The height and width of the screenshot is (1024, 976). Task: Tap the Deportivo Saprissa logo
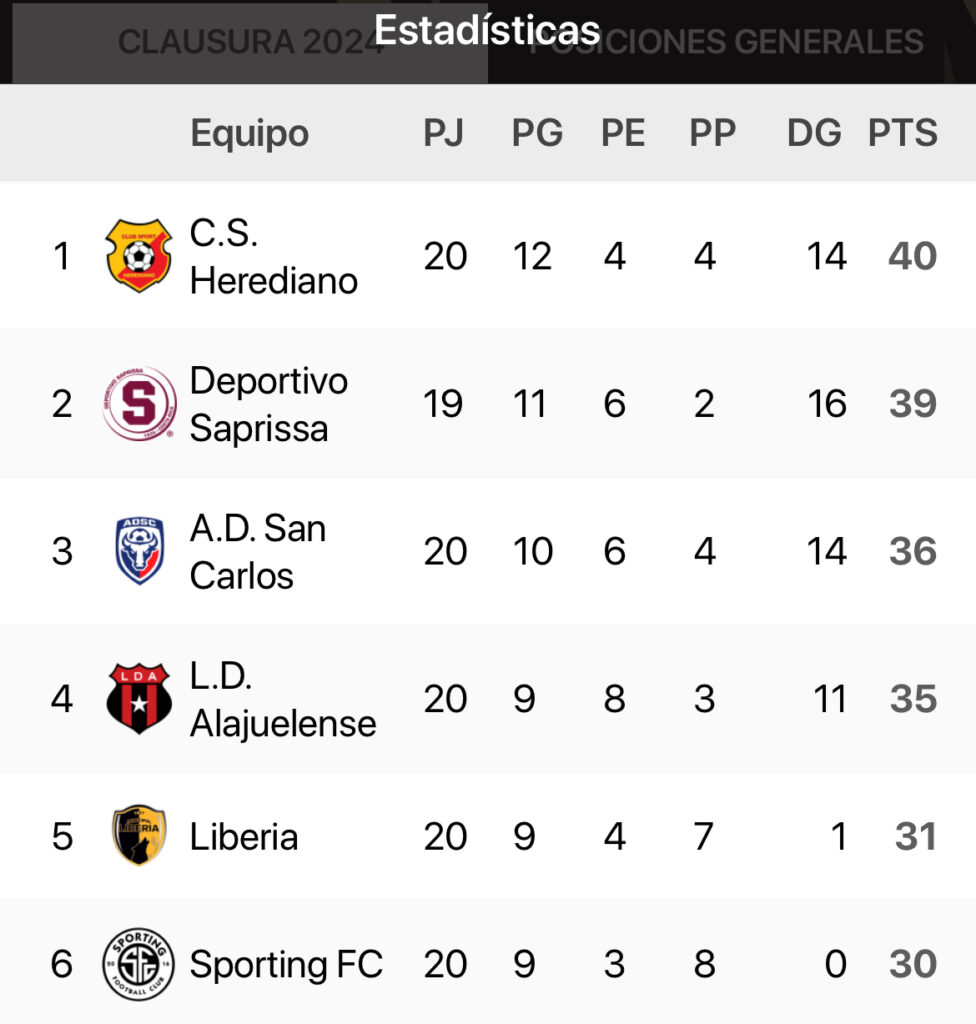tap(139, 404)
